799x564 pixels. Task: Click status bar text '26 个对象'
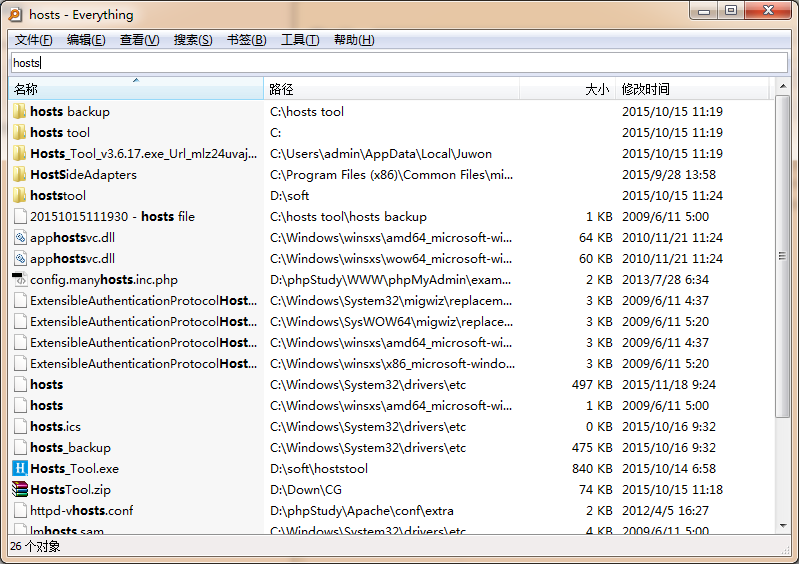[35, 547]
